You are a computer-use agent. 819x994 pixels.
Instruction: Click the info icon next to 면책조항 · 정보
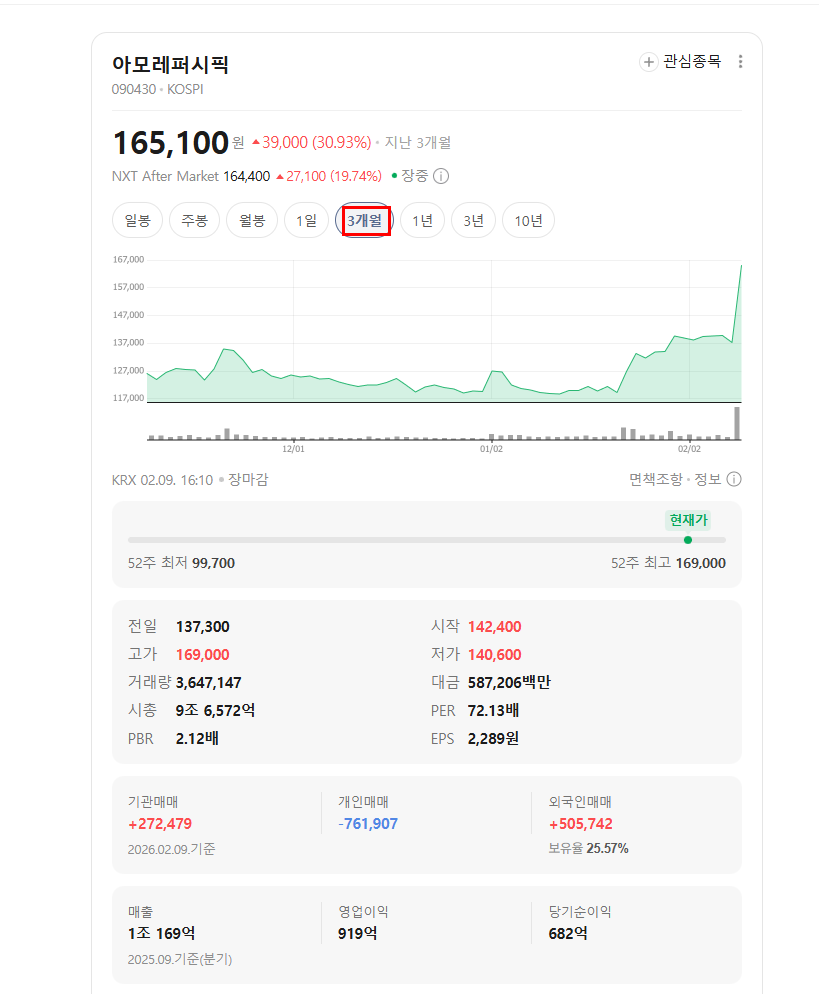point(734,479)
